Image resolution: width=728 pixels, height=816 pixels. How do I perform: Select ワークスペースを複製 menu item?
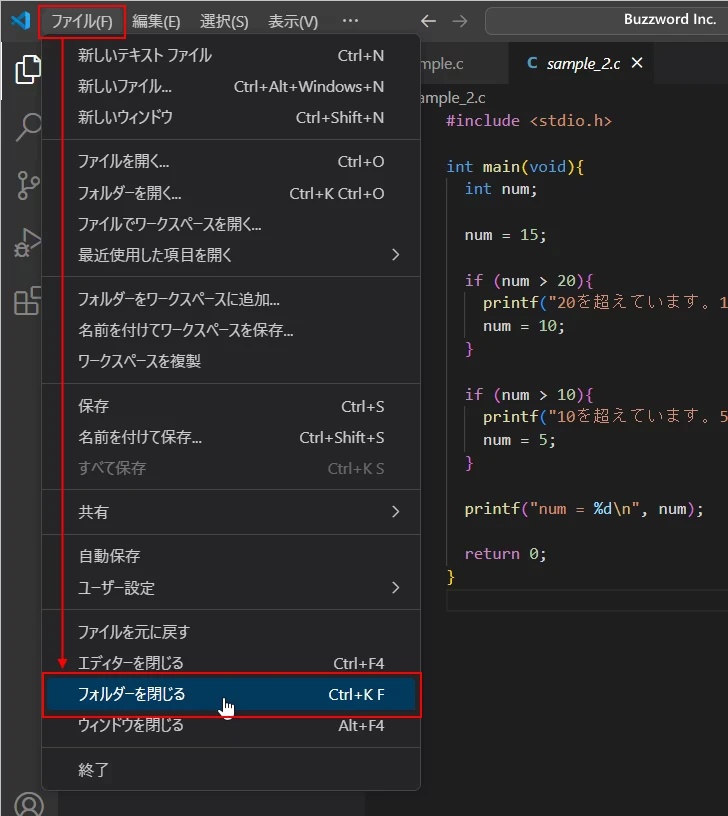coord(231,361)
